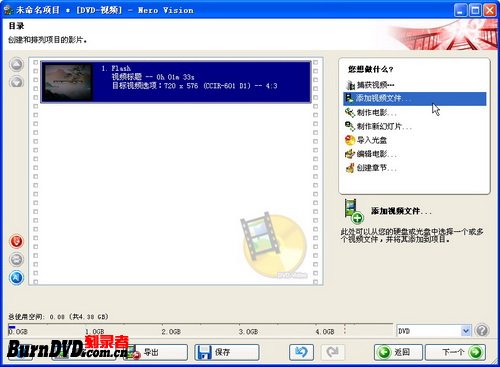
Task: Select the Flash video thumbnail
Action: click(x=69, y=82)
